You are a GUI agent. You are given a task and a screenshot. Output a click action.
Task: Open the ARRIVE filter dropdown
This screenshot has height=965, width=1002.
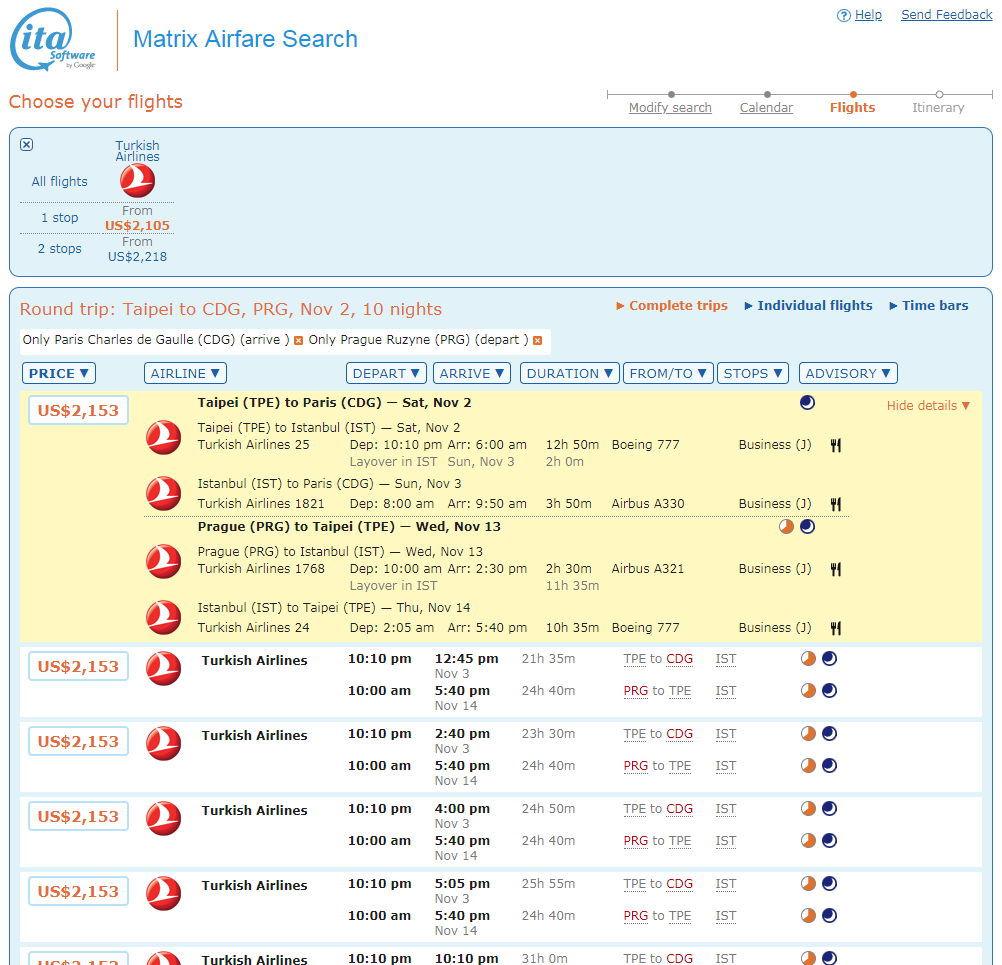[472, 373]
